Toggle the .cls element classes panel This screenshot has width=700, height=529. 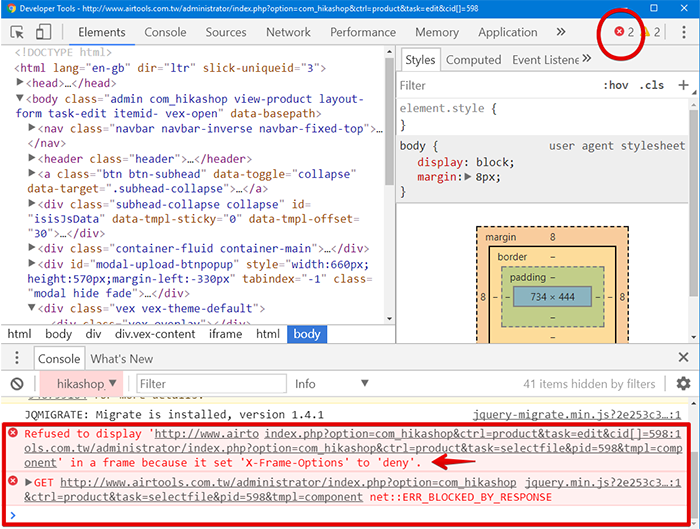coord(652,86)
